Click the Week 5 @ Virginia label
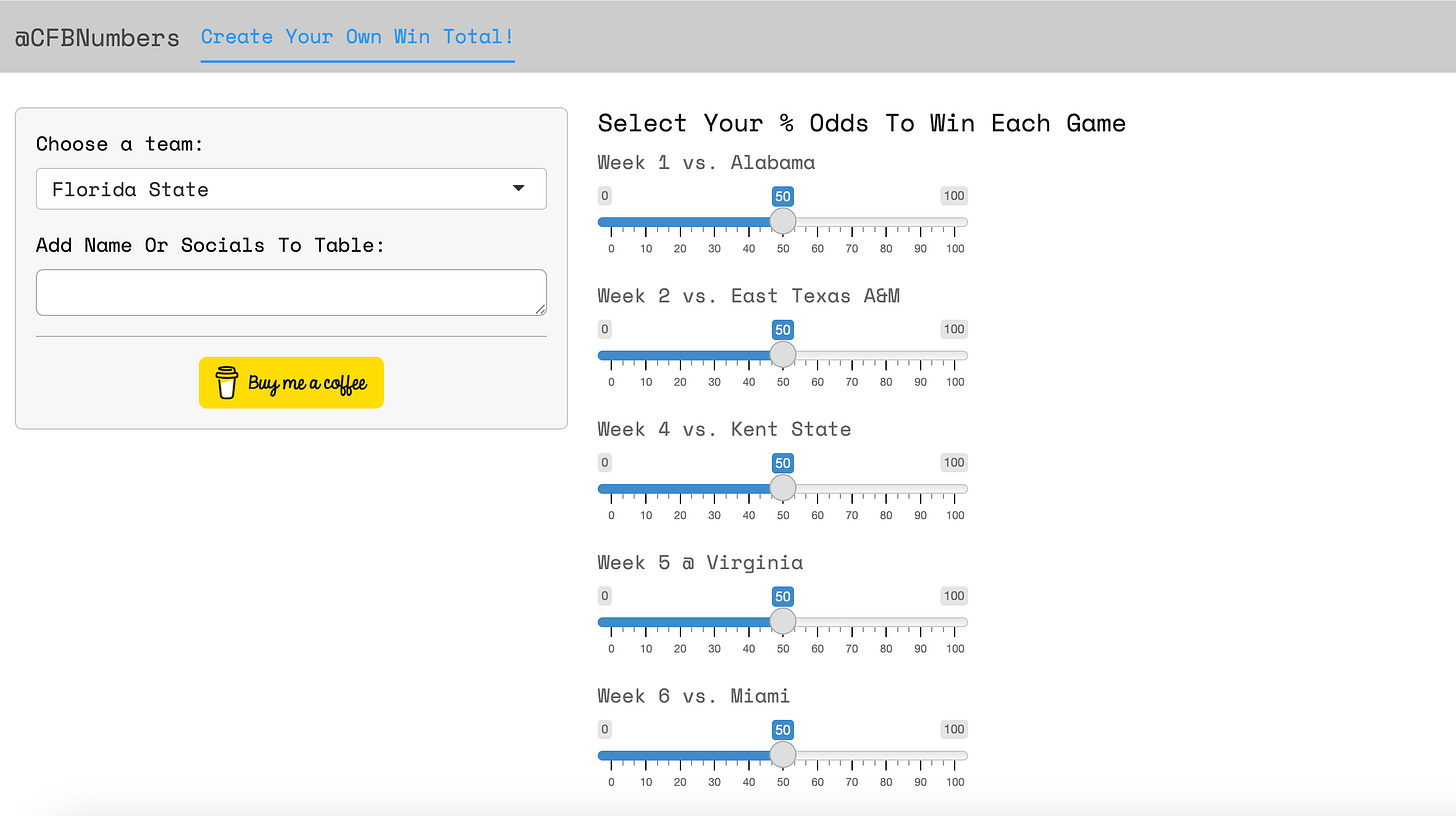This screenshot has width=1456, height=816. 701,562
